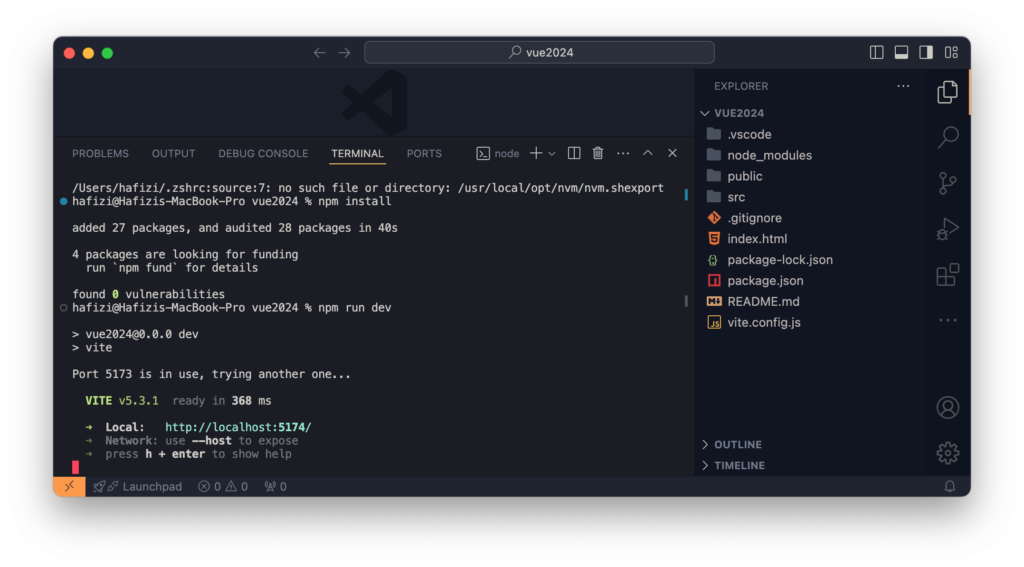
Task: Toggle secondary side bar layout icon
Action: pyautogui.click(x=926, y=52)
